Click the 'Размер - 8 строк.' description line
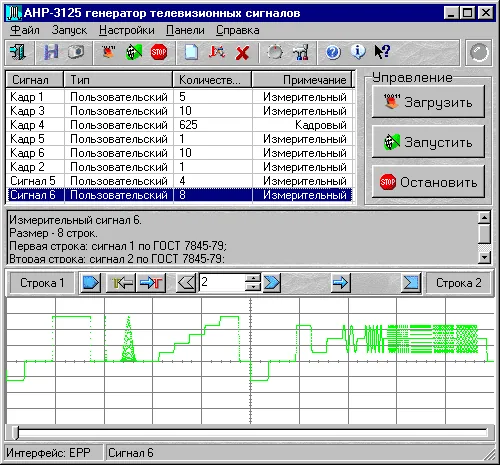 click(53, 233)
